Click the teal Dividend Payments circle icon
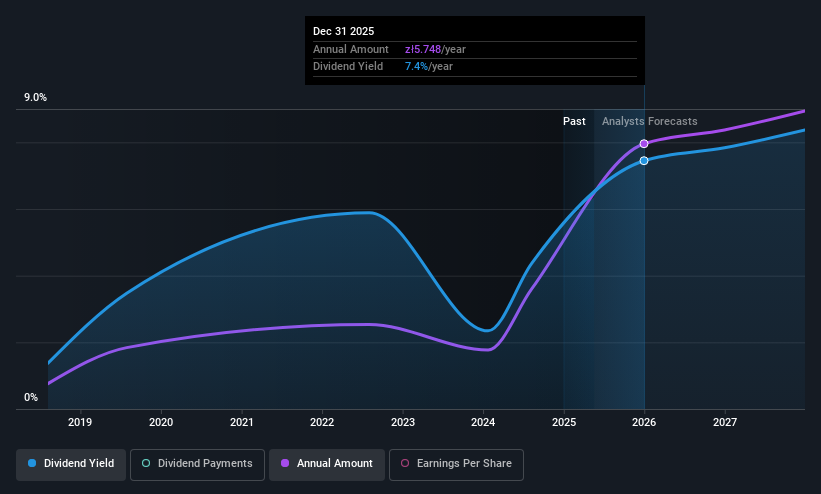The image size is (821, 494). click(146, 464)
